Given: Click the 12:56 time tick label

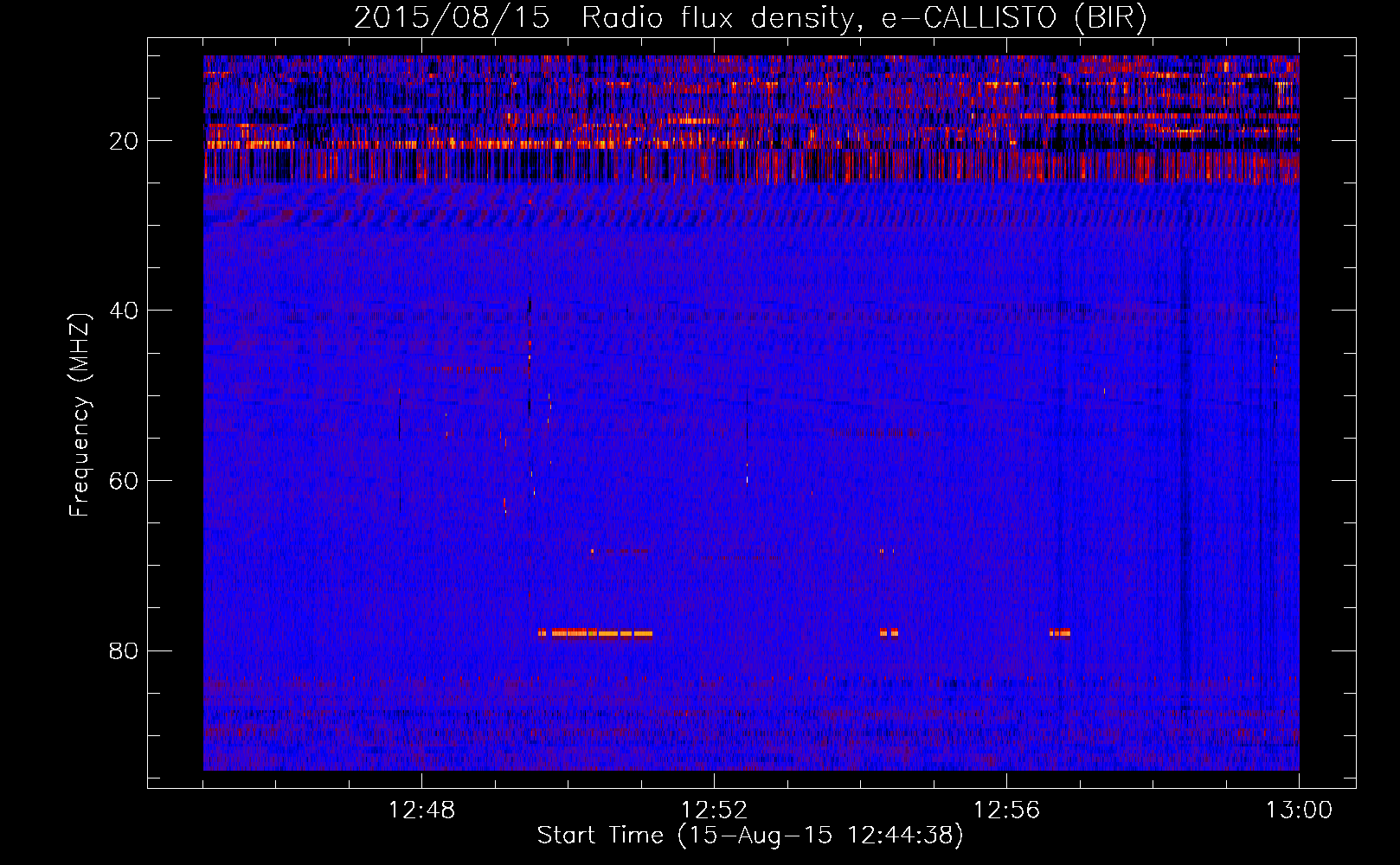Looking at the screenshot, I should [1006, 811].
